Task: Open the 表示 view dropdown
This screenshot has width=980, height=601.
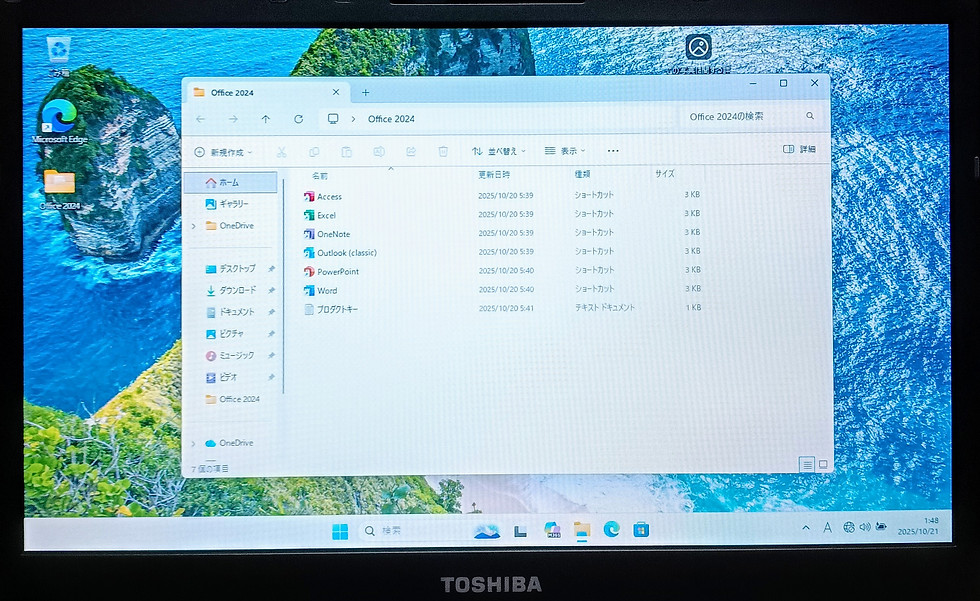Action: (x=565, y=151)
